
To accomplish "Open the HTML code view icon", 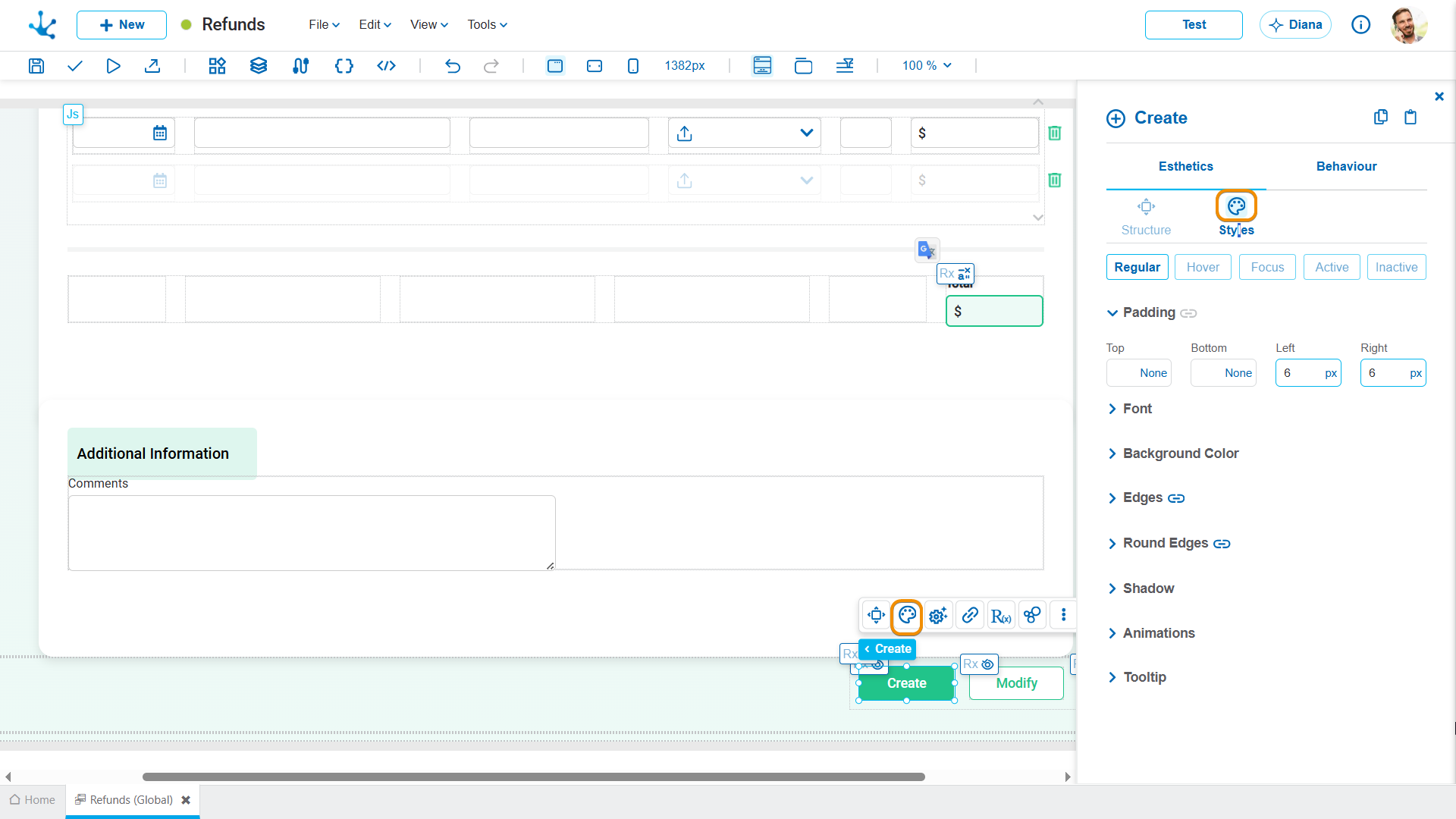I will click(386, 66).
